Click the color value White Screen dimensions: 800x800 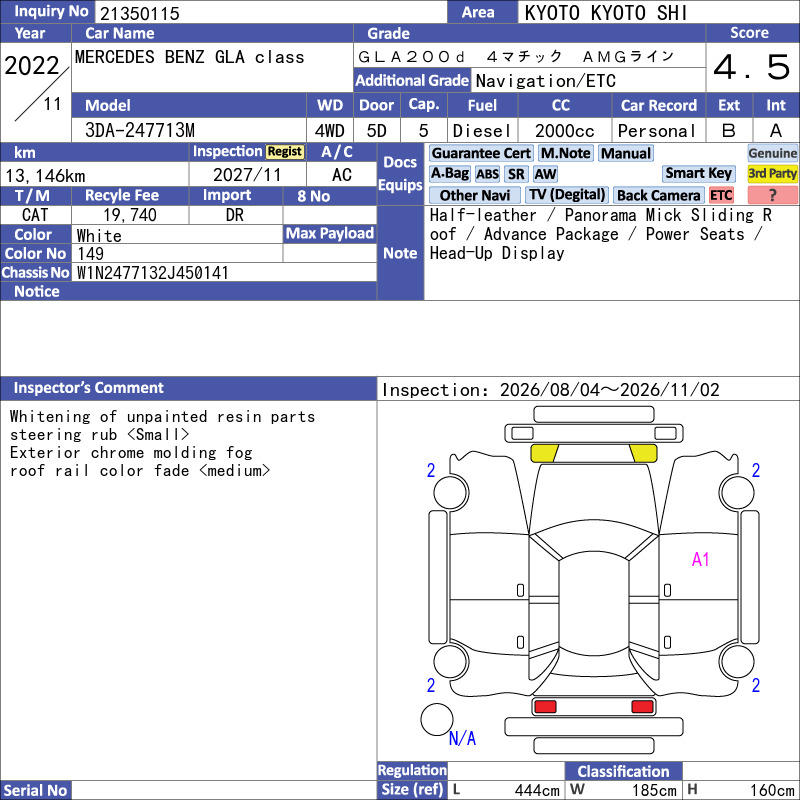(x=99, y=235)
